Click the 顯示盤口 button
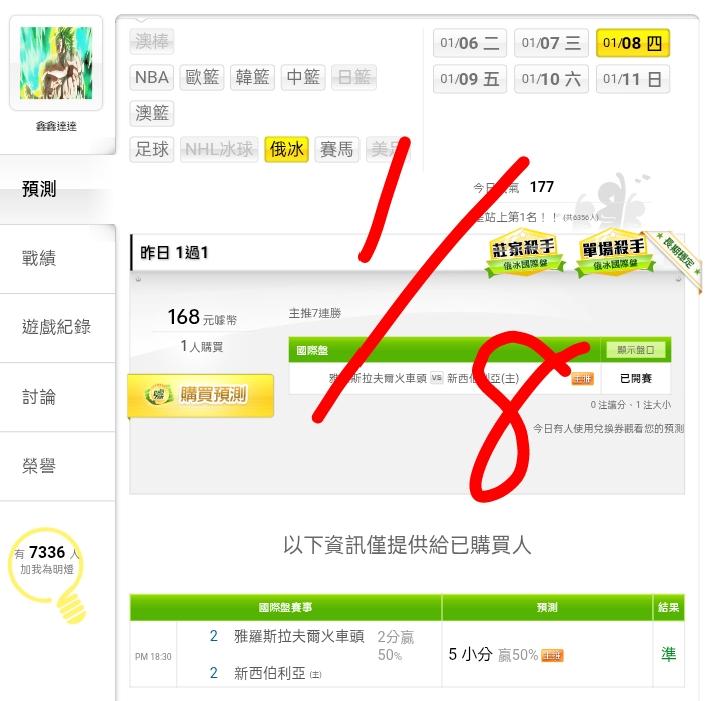 636,350
